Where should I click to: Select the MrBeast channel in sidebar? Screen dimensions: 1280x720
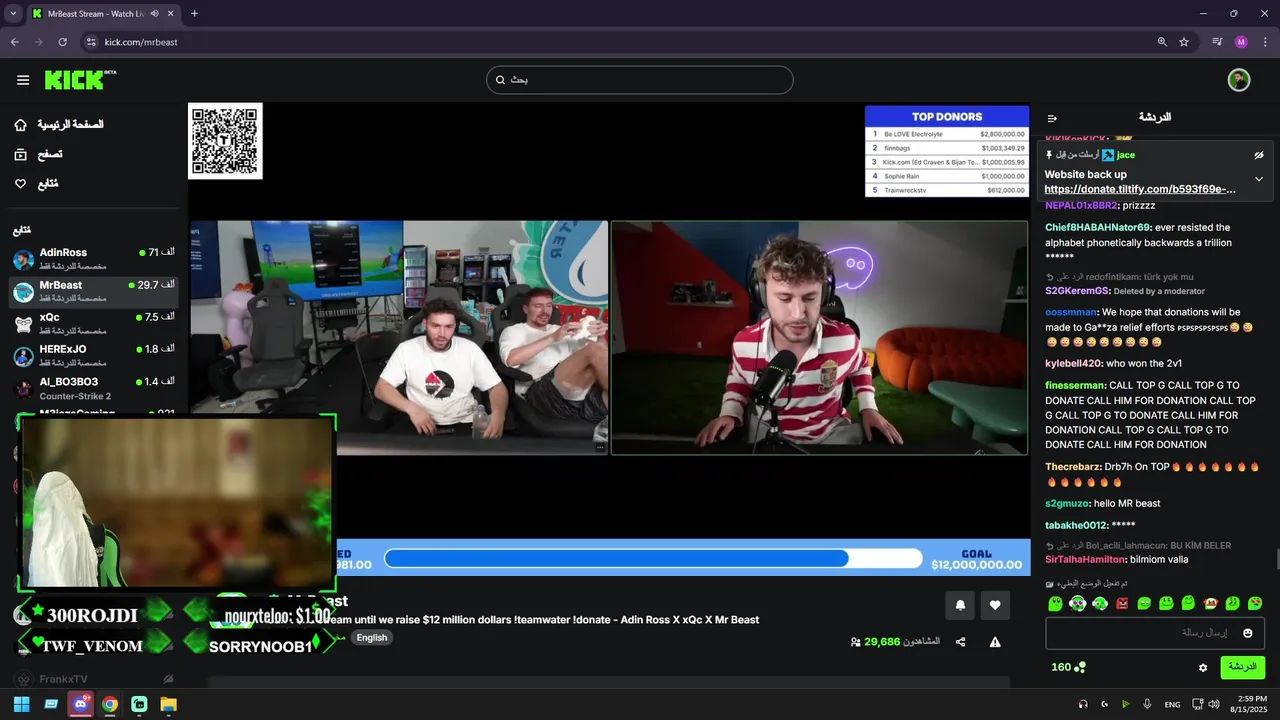[94, 291]
